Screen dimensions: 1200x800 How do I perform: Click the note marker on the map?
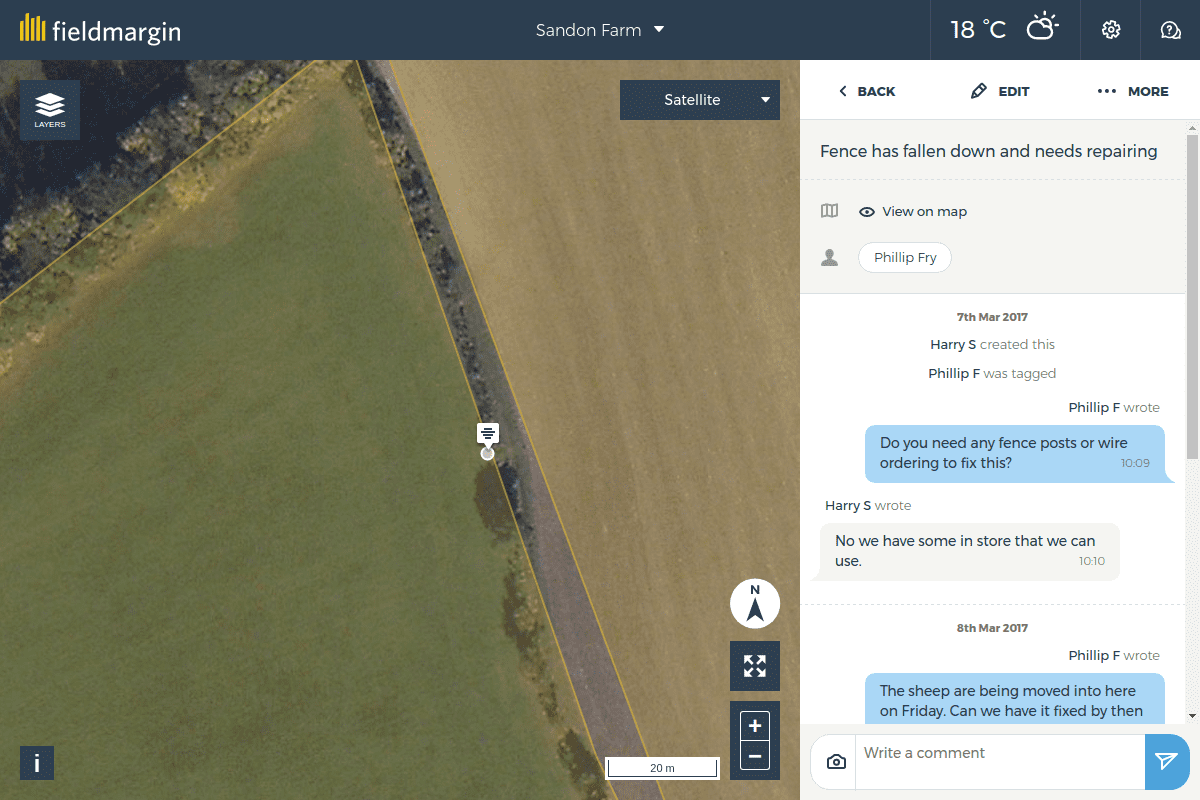[x=487, y=434]
